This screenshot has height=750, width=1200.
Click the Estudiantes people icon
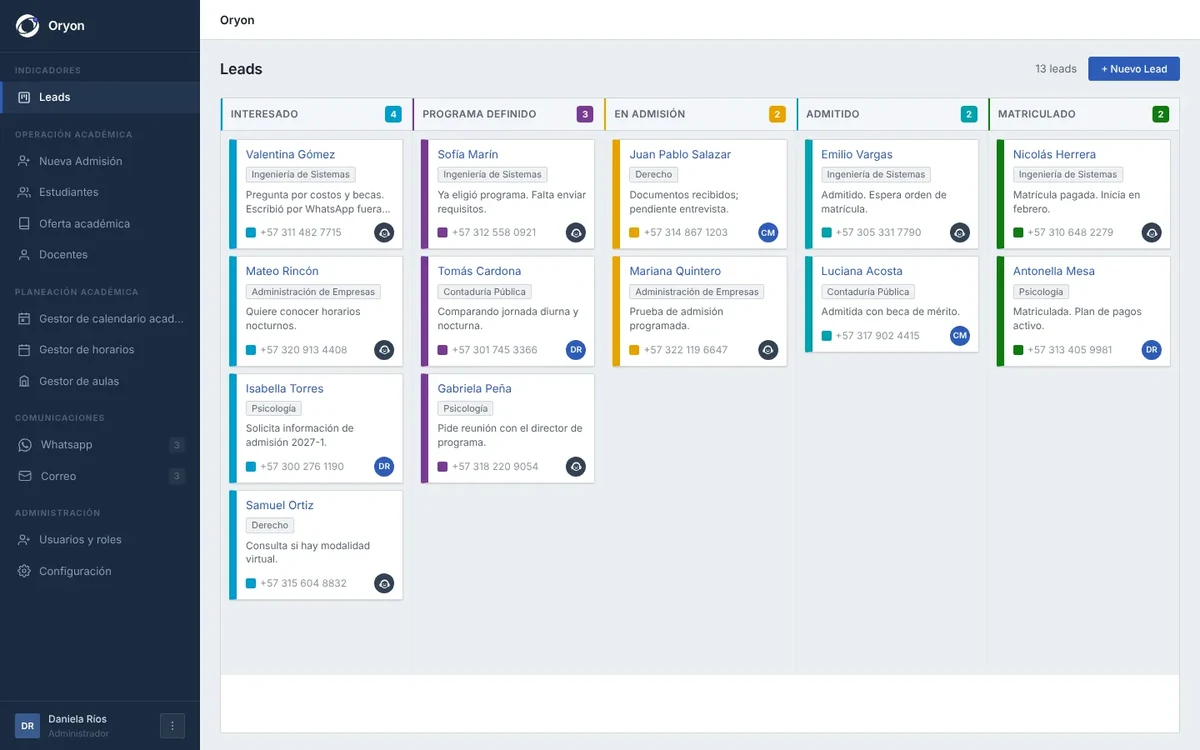(x=24, y=192)
